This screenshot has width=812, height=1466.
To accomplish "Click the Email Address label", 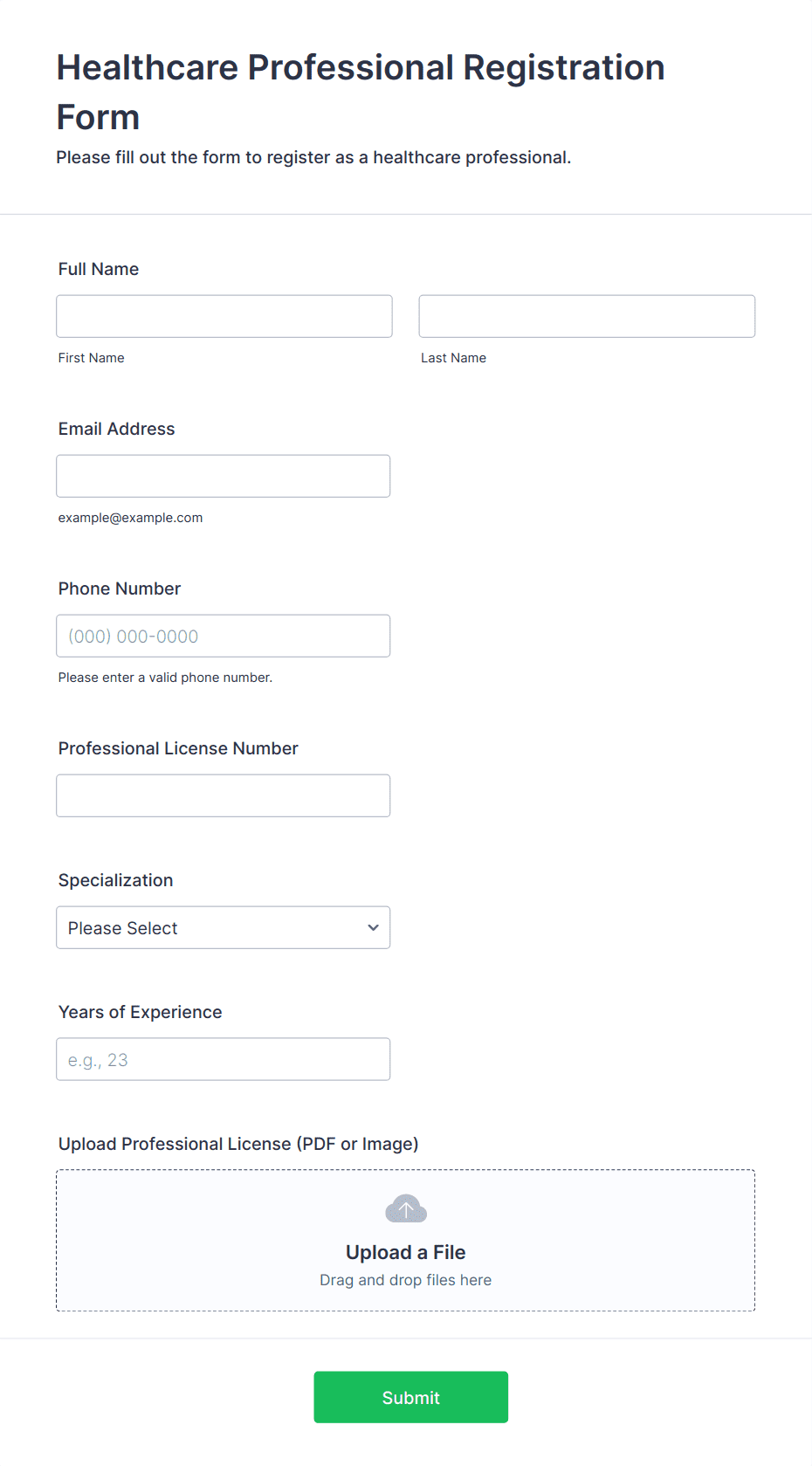I will (117, 429).
